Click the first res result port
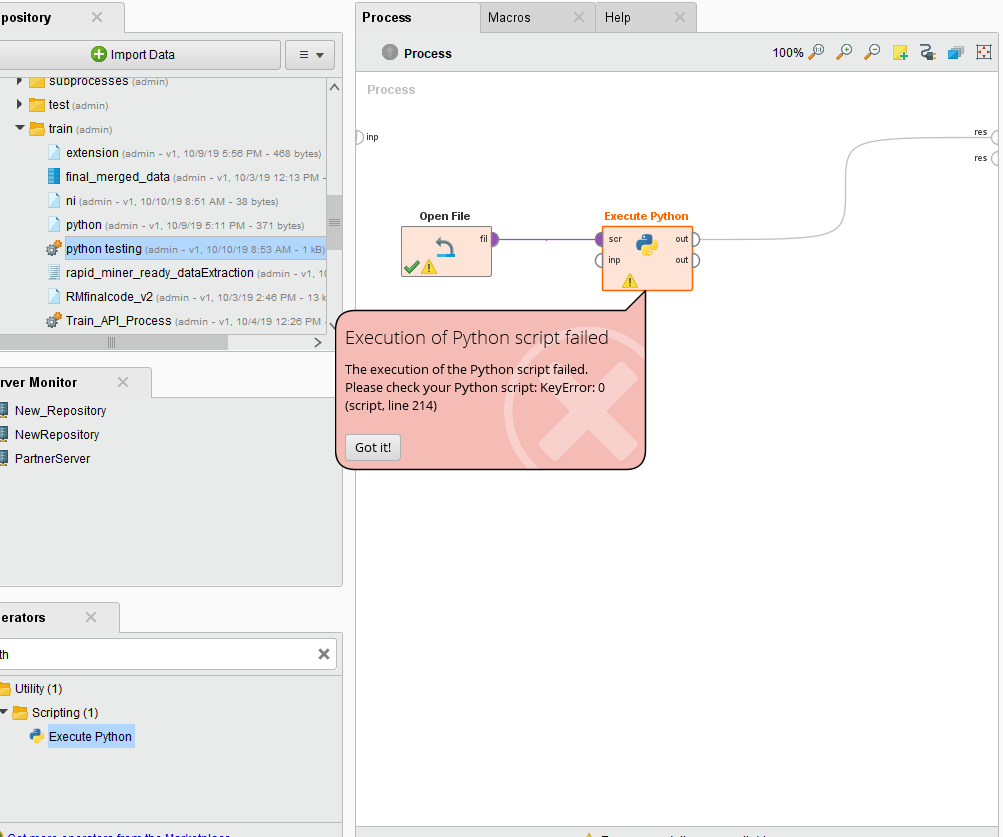The height and width of the screenshot is (837, 1003). (995, 136)
